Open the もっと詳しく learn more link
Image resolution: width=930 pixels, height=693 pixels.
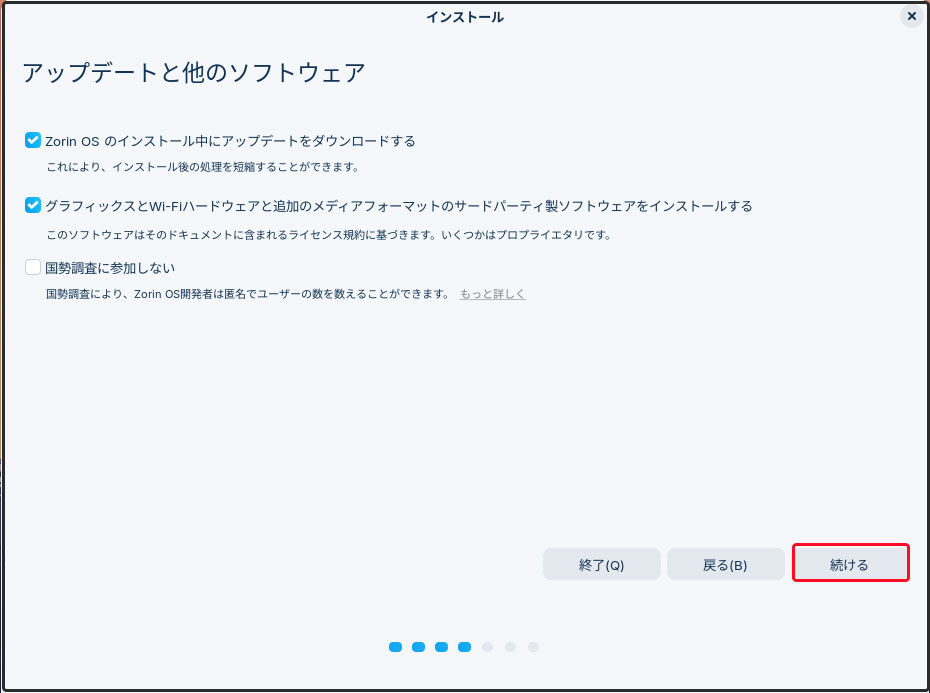click(x=492, y=294)
